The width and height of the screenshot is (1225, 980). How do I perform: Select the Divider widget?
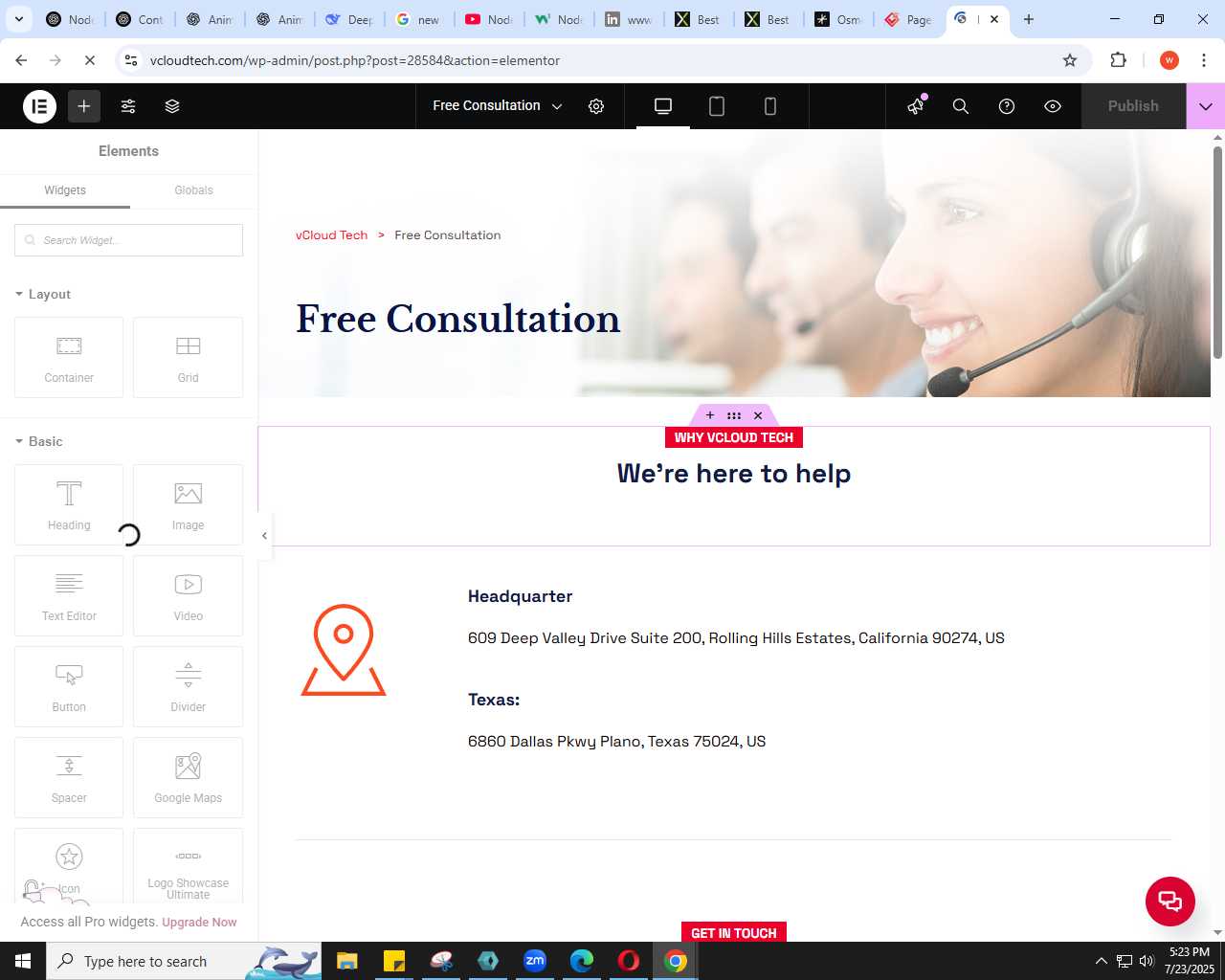point(188,686)
